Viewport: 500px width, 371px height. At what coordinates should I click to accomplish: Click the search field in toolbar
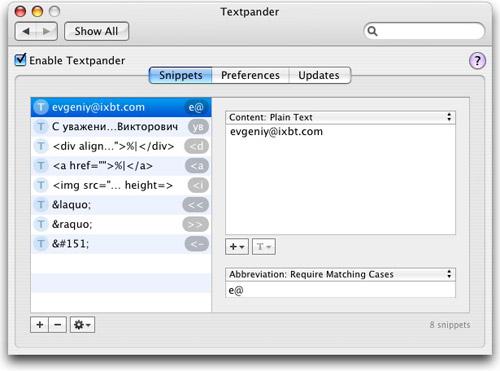tap(424, 31)
